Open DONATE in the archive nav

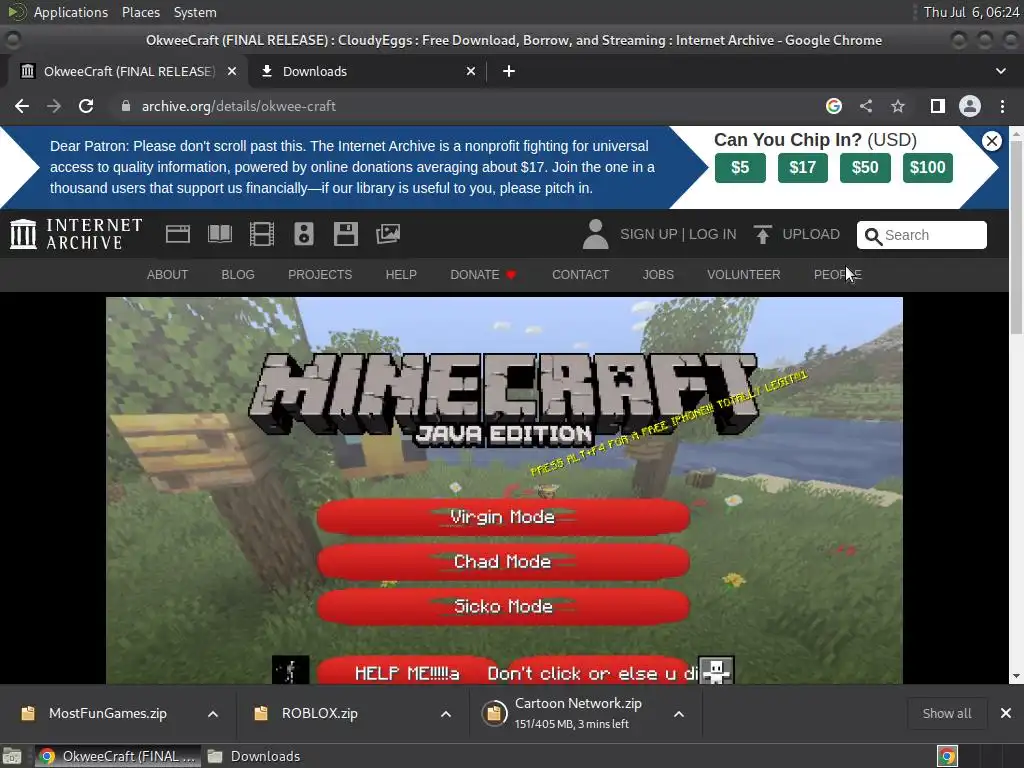483,274
